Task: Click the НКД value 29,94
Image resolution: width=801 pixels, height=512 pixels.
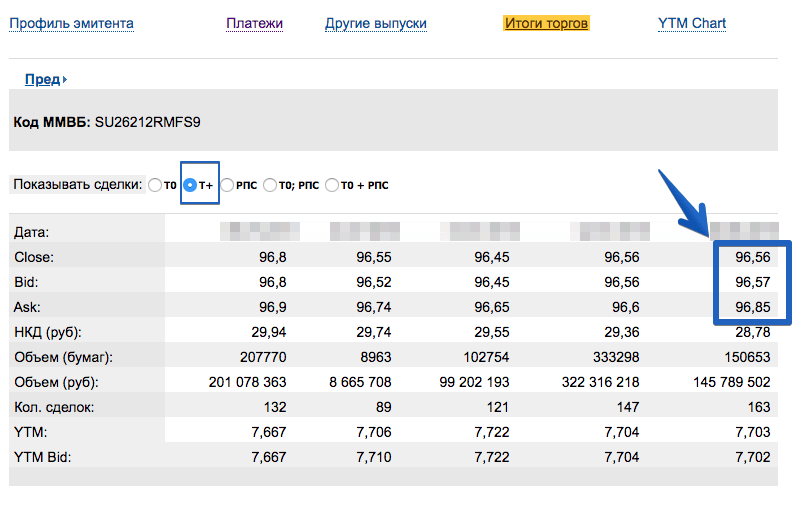Action: pyautogui.click(x=269, y=332)
